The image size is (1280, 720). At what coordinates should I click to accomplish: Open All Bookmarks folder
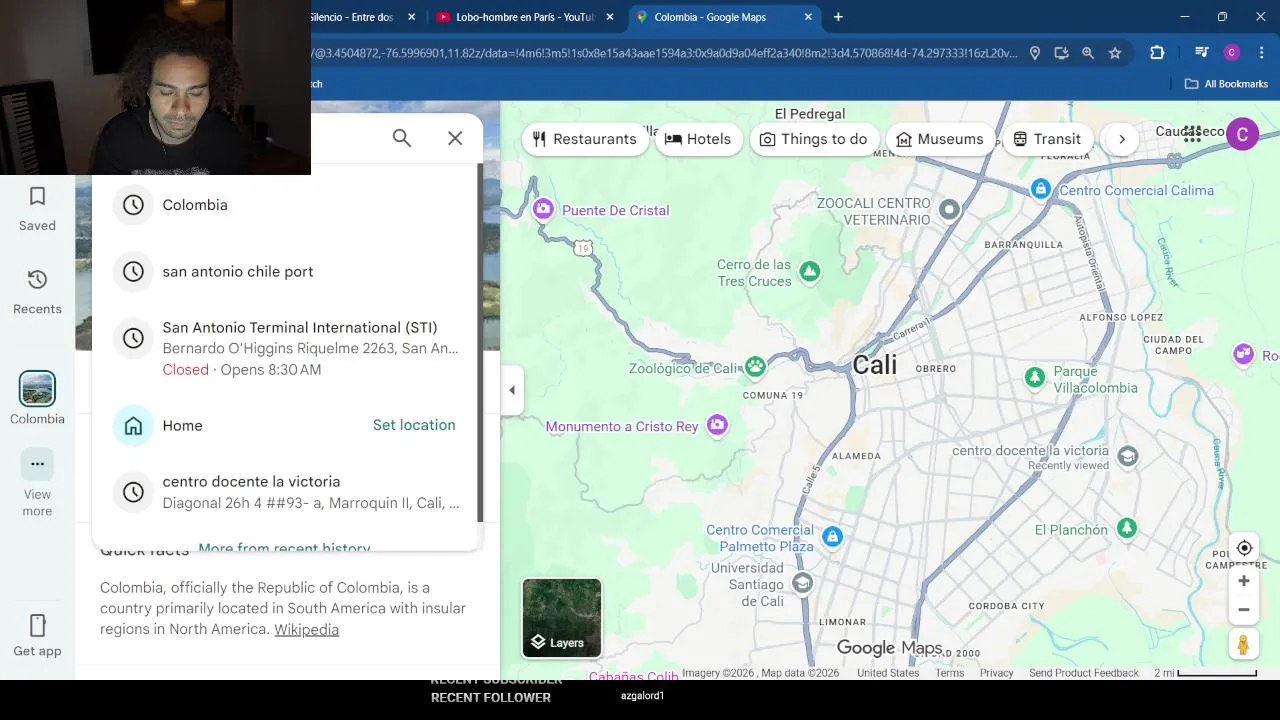(1226, 84)
